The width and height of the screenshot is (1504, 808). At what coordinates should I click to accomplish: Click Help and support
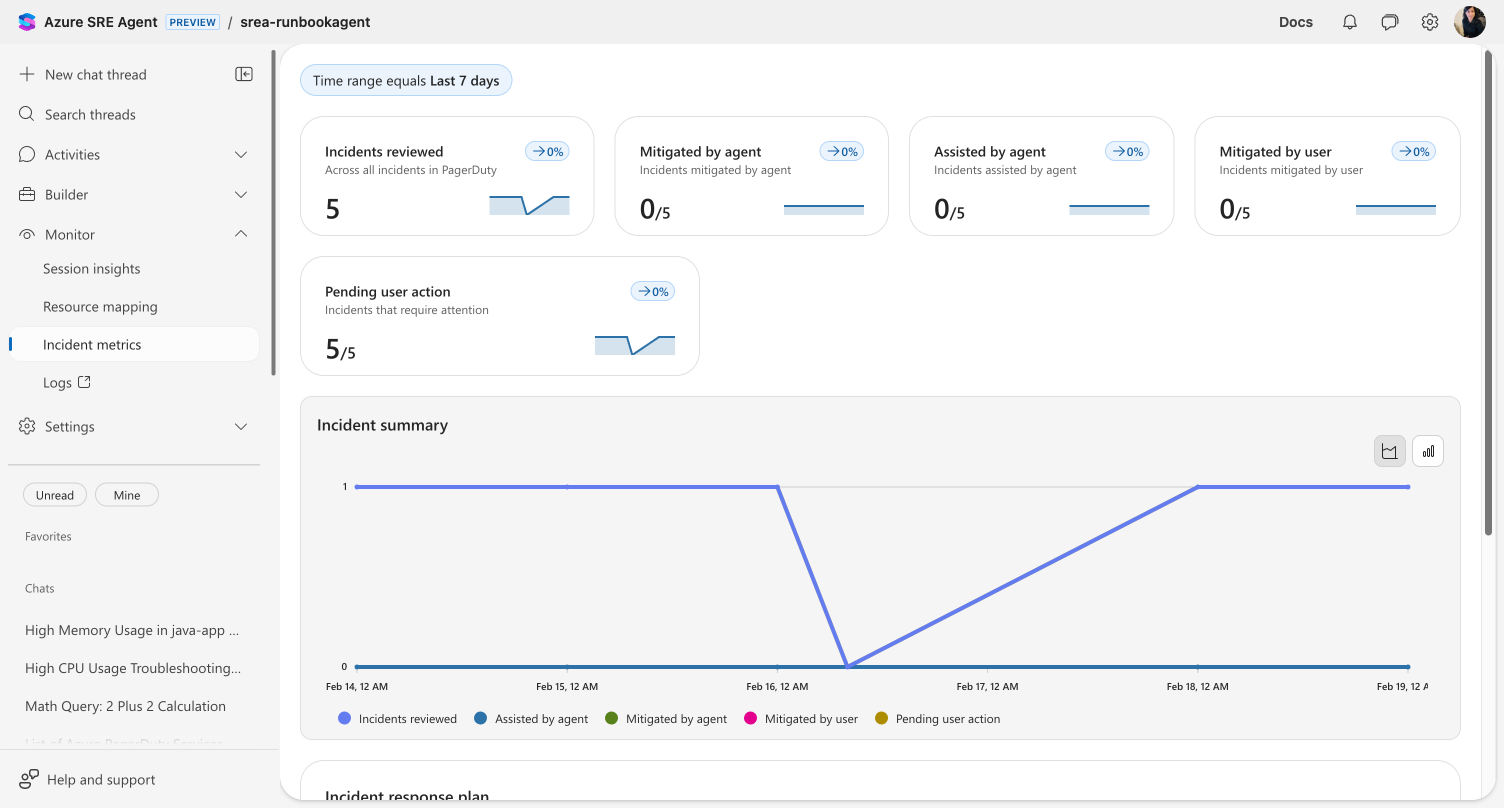click(99, 779)
